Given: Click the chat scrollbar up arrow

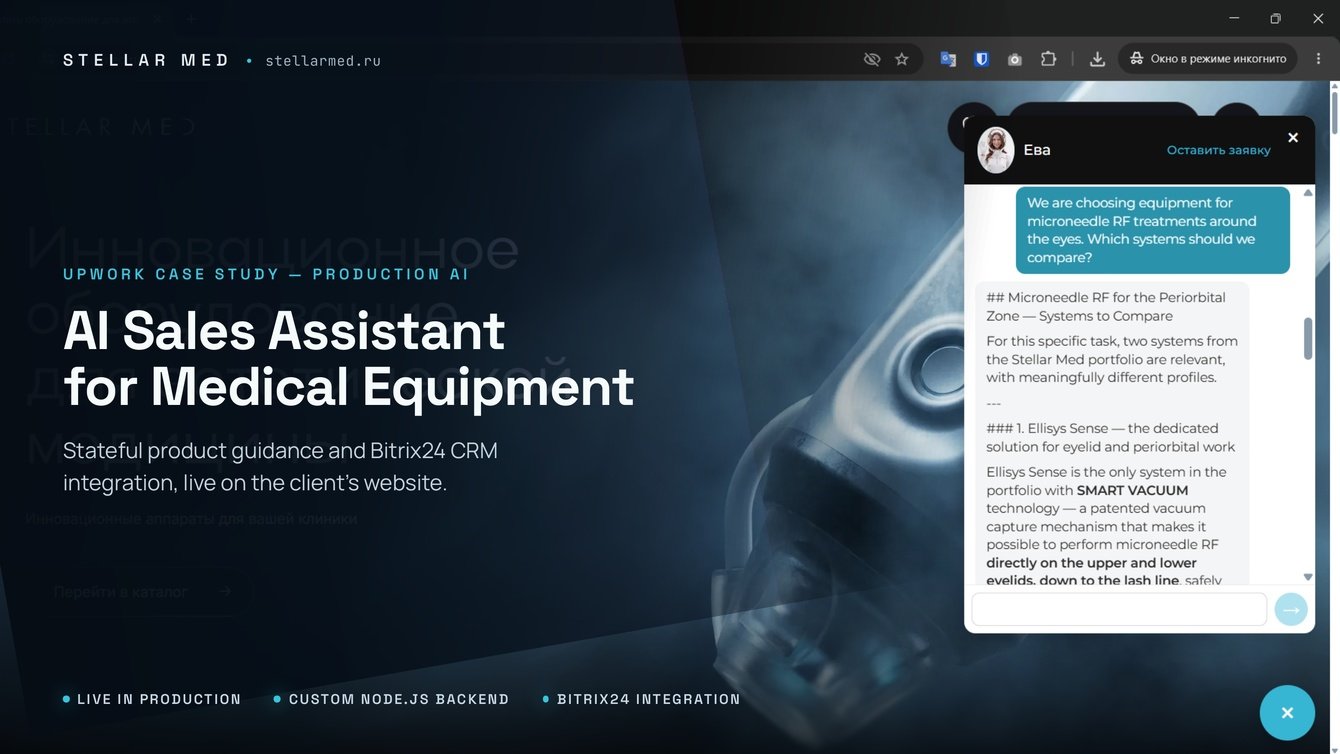Looking at the screenshot, I should pos(1308,193).
